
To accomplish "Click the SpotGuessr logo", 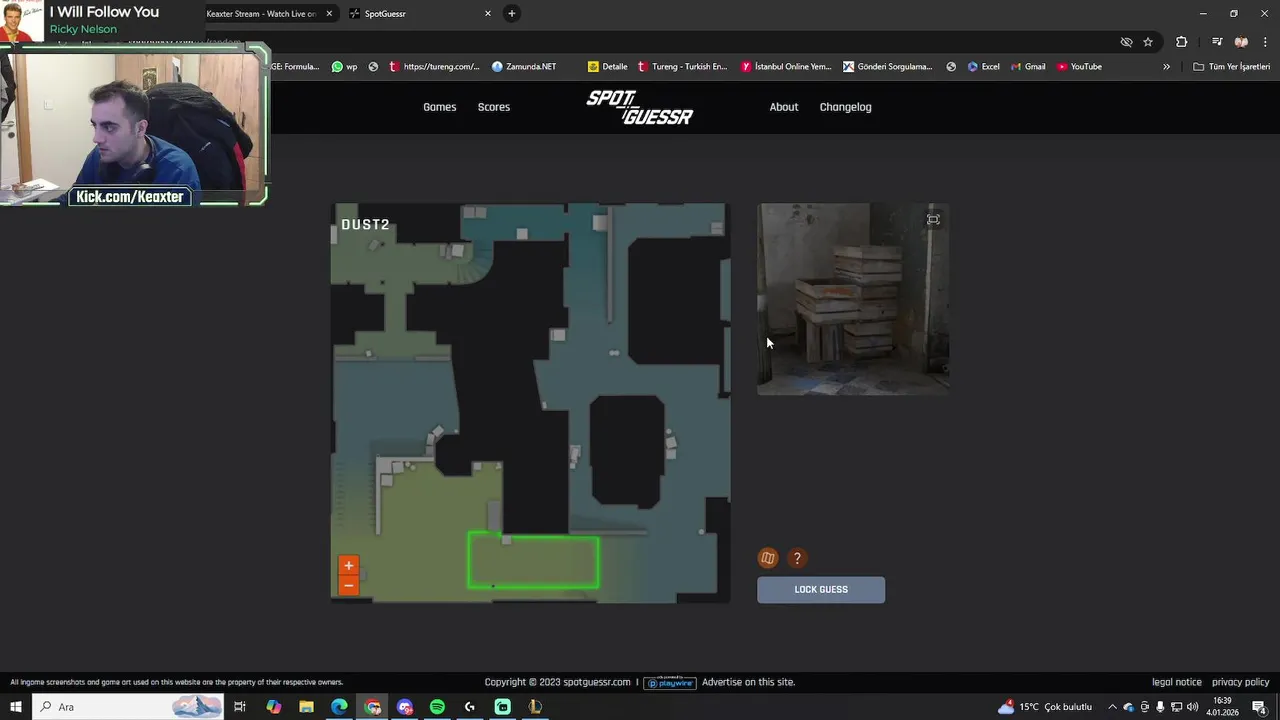I will point(640,107).
